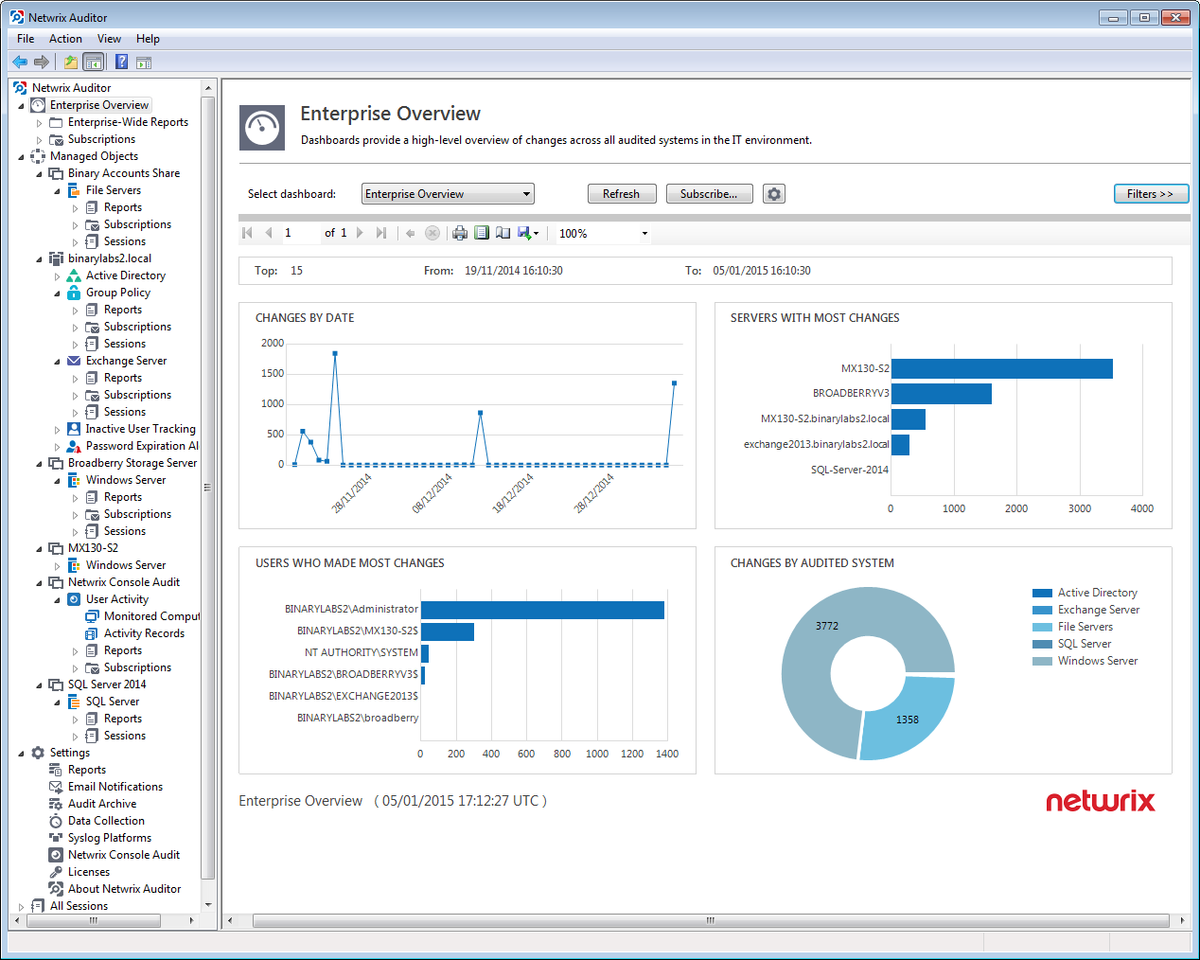
Task: Open the dashboard settings gear icon
Action: [773, 194]
